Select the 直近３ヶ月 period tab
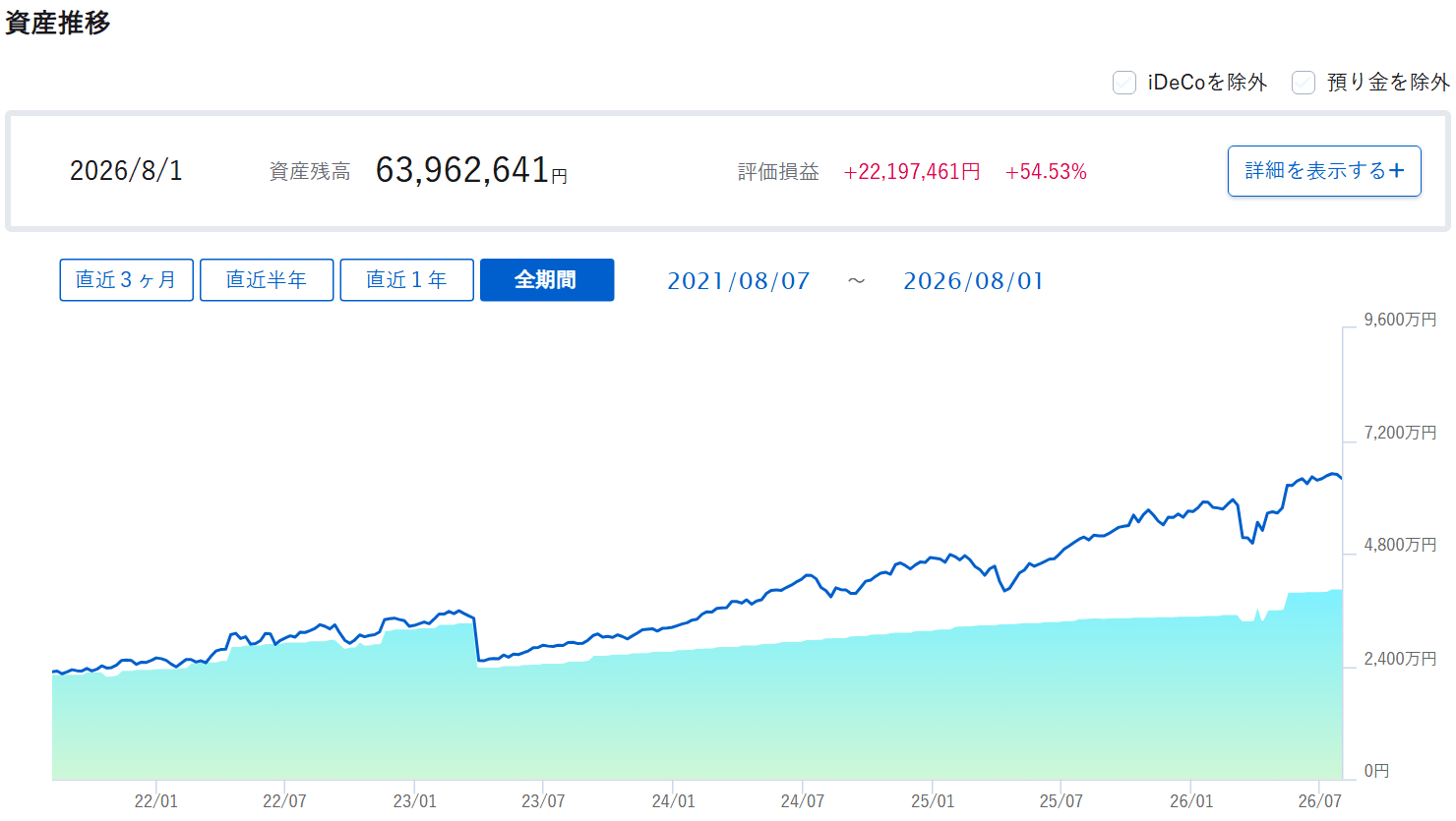This screenshot has height=821, width=1456. click(126, 280)
